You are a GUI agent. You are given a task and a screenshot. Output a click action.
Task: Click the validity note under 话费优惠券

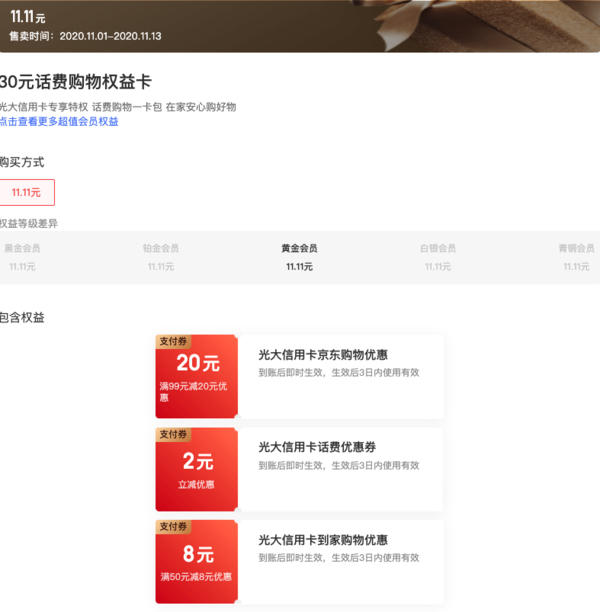339,465
